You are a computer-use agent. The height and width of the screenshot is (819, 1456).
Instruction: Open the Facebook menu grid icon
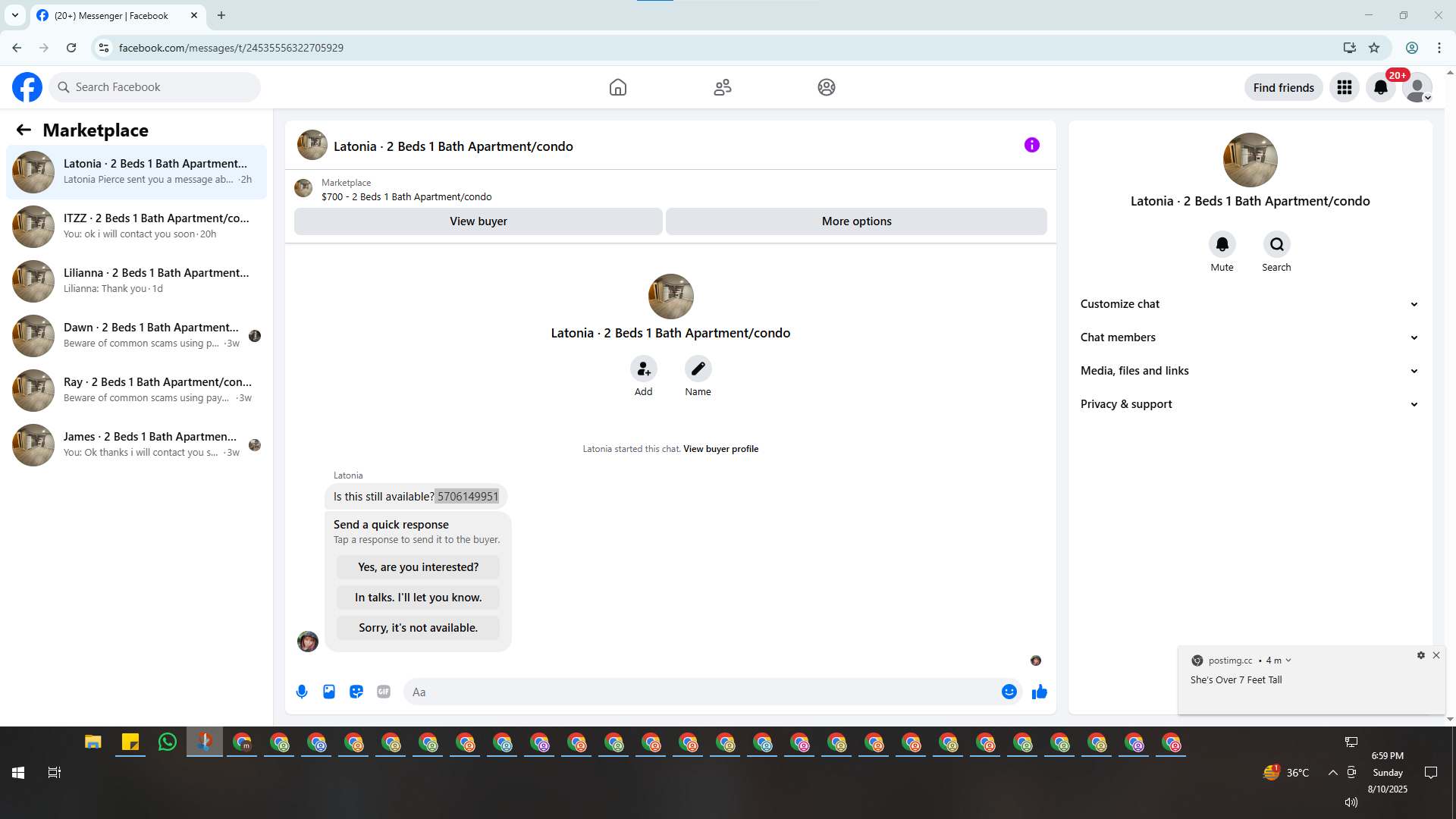click(1344, 87)
